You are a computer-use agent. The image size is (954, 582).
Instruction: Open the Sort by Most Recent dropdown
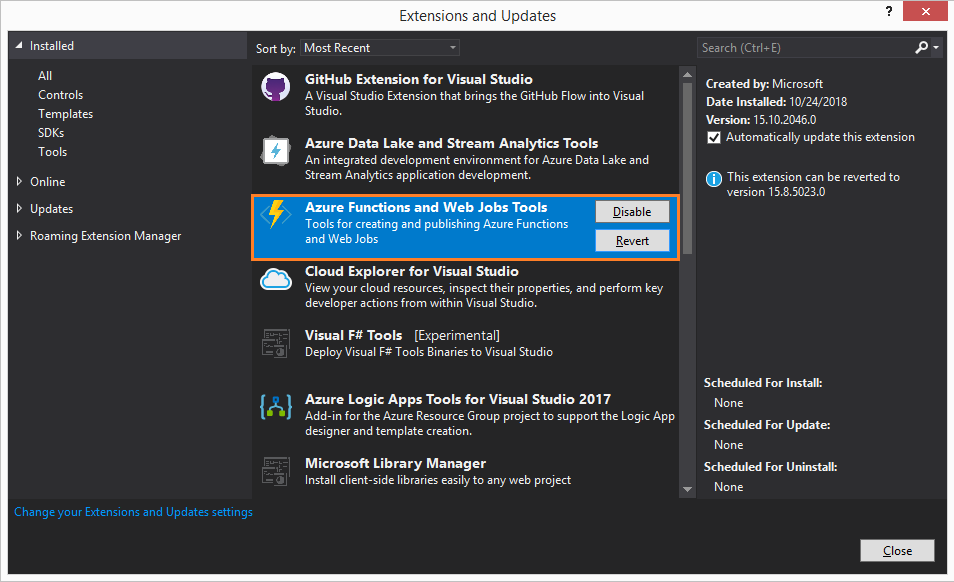380,47
